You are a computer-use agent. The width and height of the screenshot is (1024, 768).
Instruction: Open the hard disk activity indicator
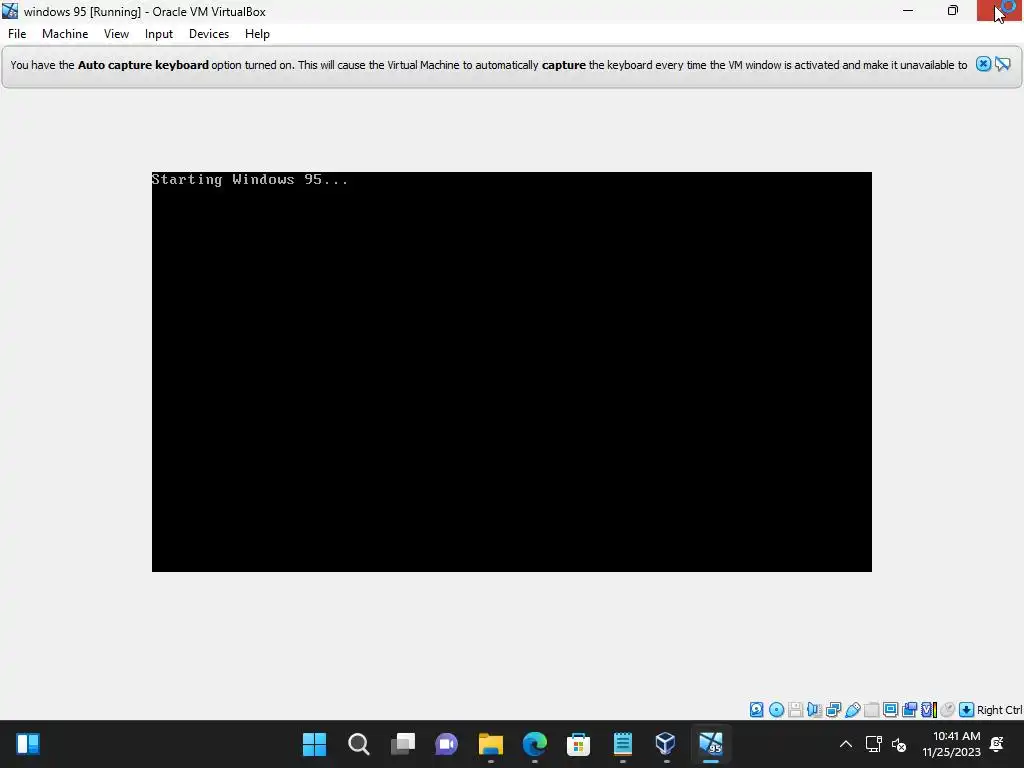tap(756, 710)
